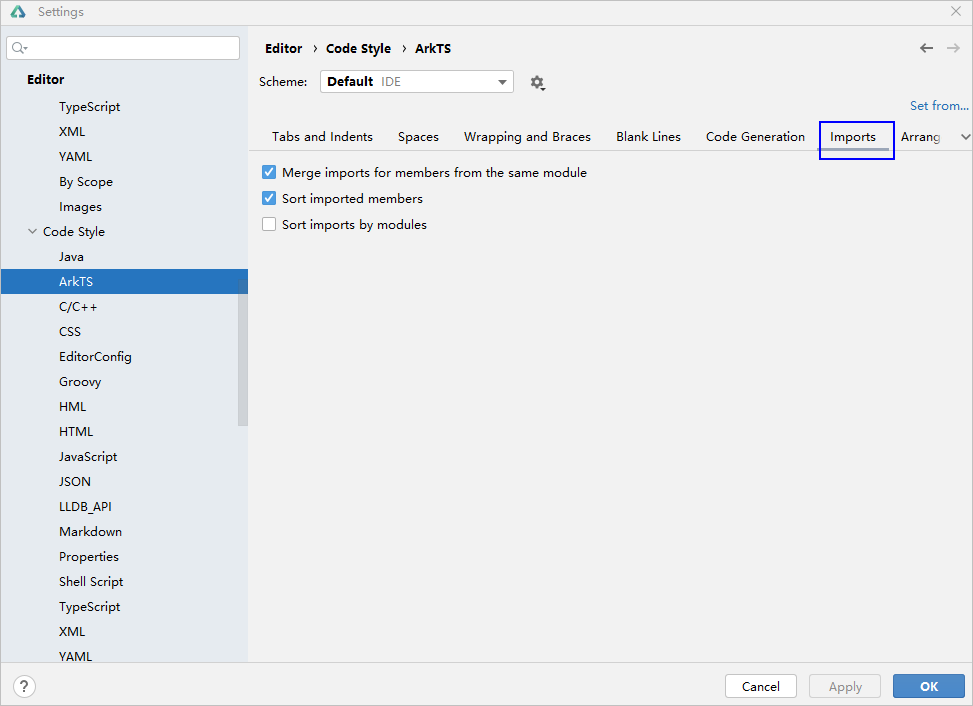The width and height of the screenshot is (973, 706).
Task: Navigate back with the left arrow icon
Action: (926, 48)
